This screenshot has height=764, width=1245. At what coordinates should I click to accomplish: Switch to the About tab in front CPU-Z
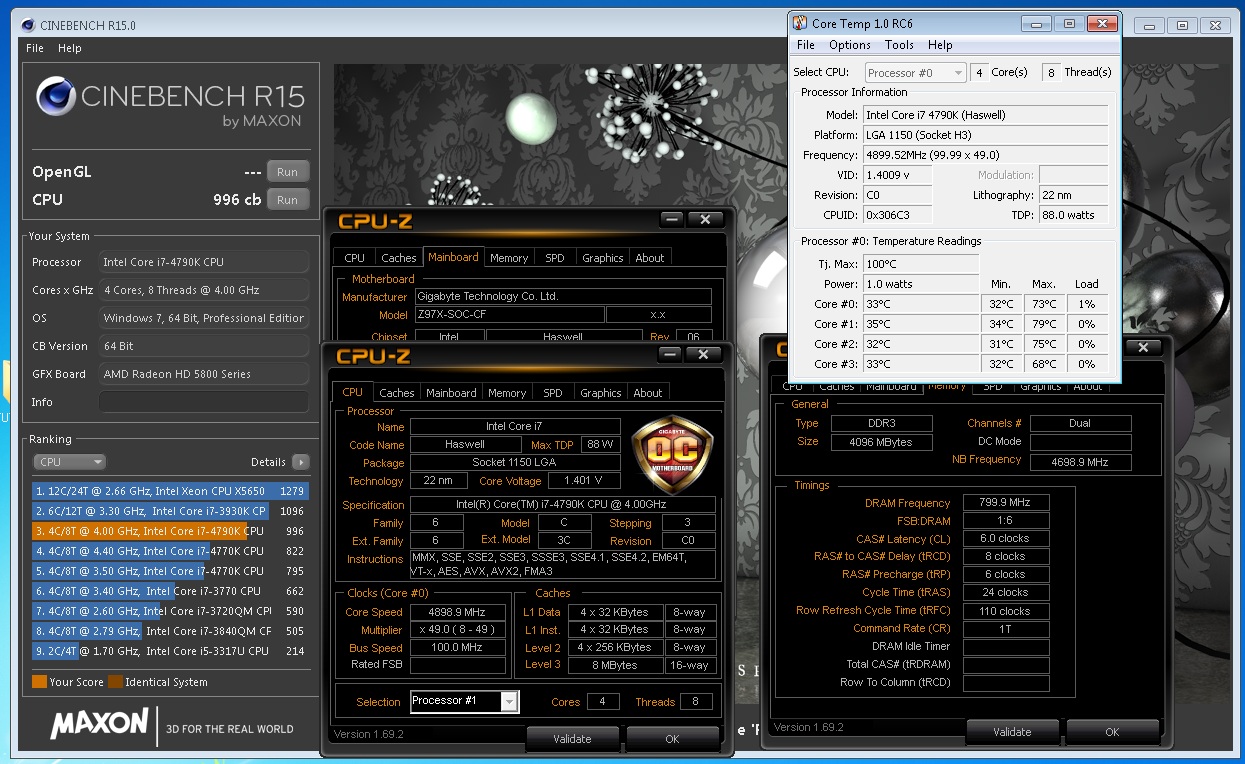tap(648, 393)
